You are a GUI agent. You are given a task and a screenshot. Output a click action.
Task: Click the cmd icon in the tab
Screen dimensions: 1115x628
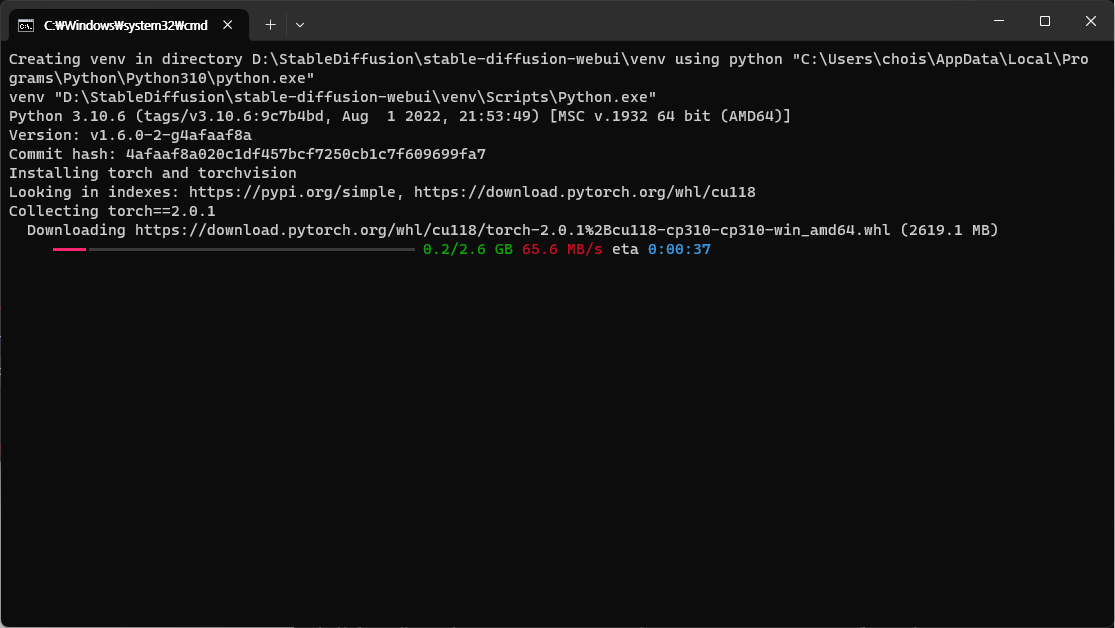[x=26, y=26]
